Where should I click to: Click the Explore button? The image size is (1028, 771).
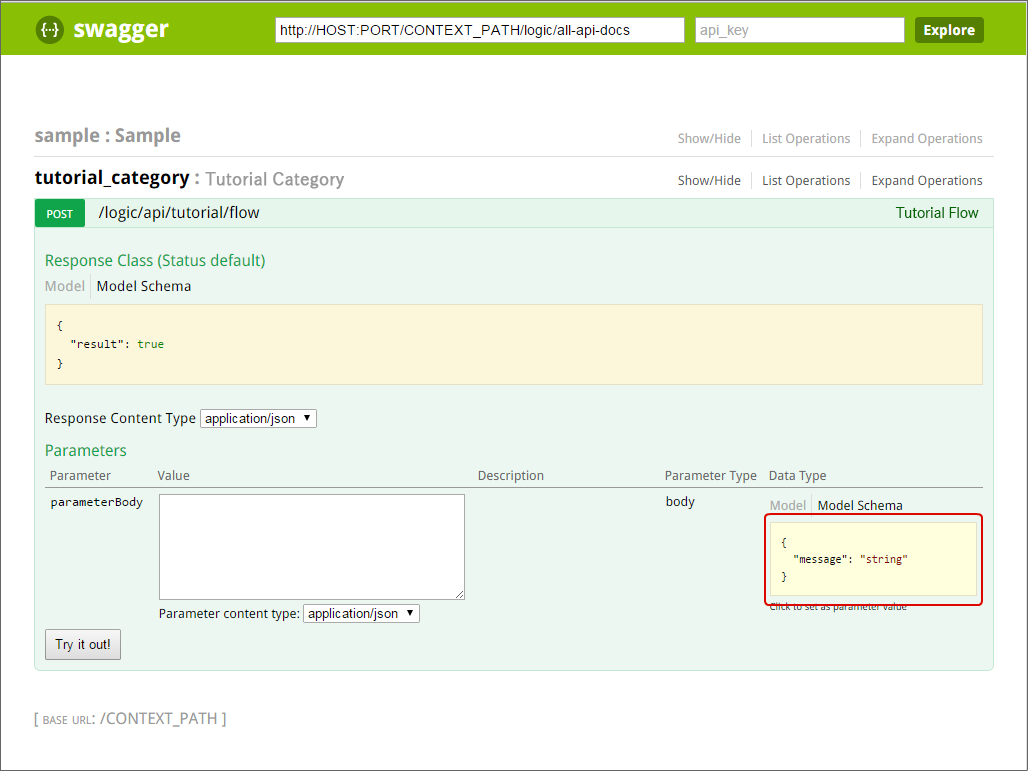coord(949,30)
